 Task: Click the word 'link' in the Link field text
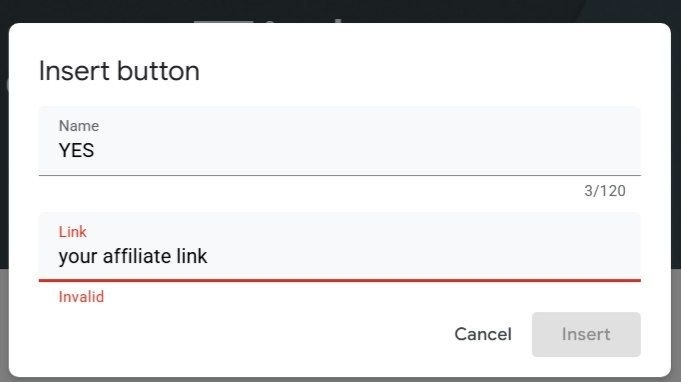(192, 256)
